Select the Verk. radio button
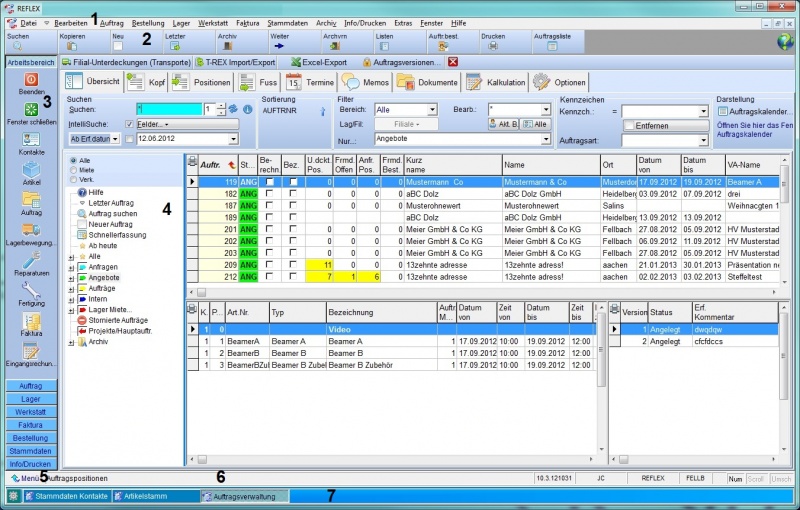The width and height of the screenshot is (800, 510). 73,180
